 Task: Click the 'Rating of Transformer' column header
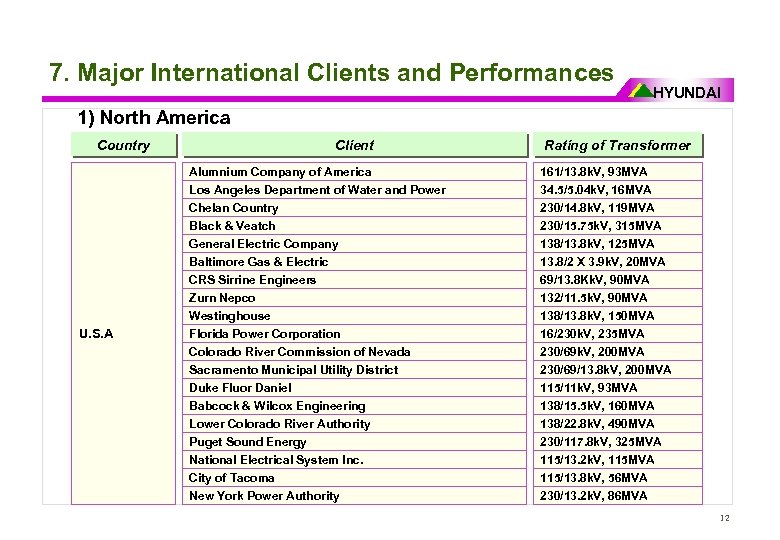618,145
